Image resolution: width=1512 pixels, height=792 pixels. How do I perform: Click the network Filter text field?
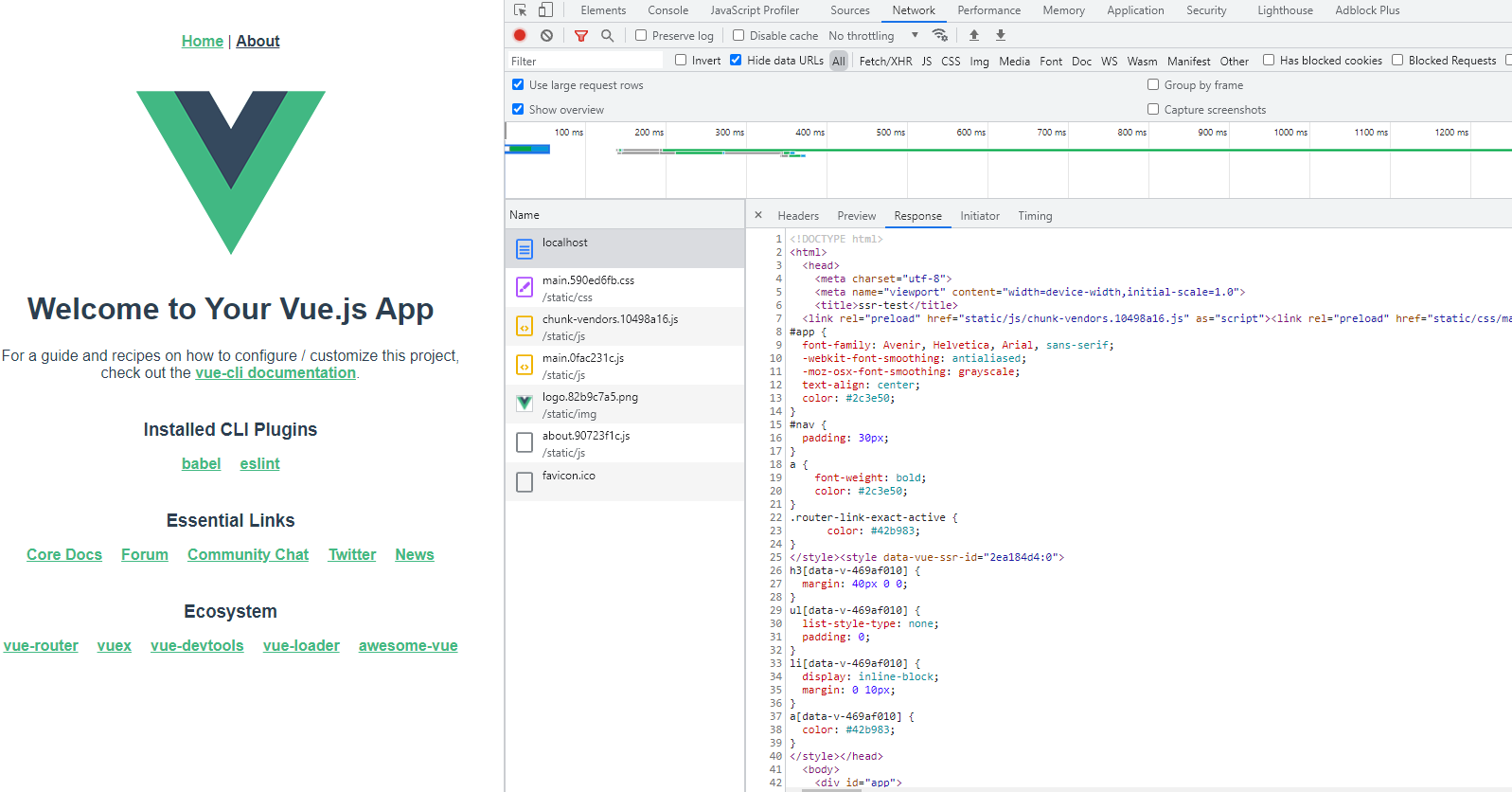[x=586, y=61]
